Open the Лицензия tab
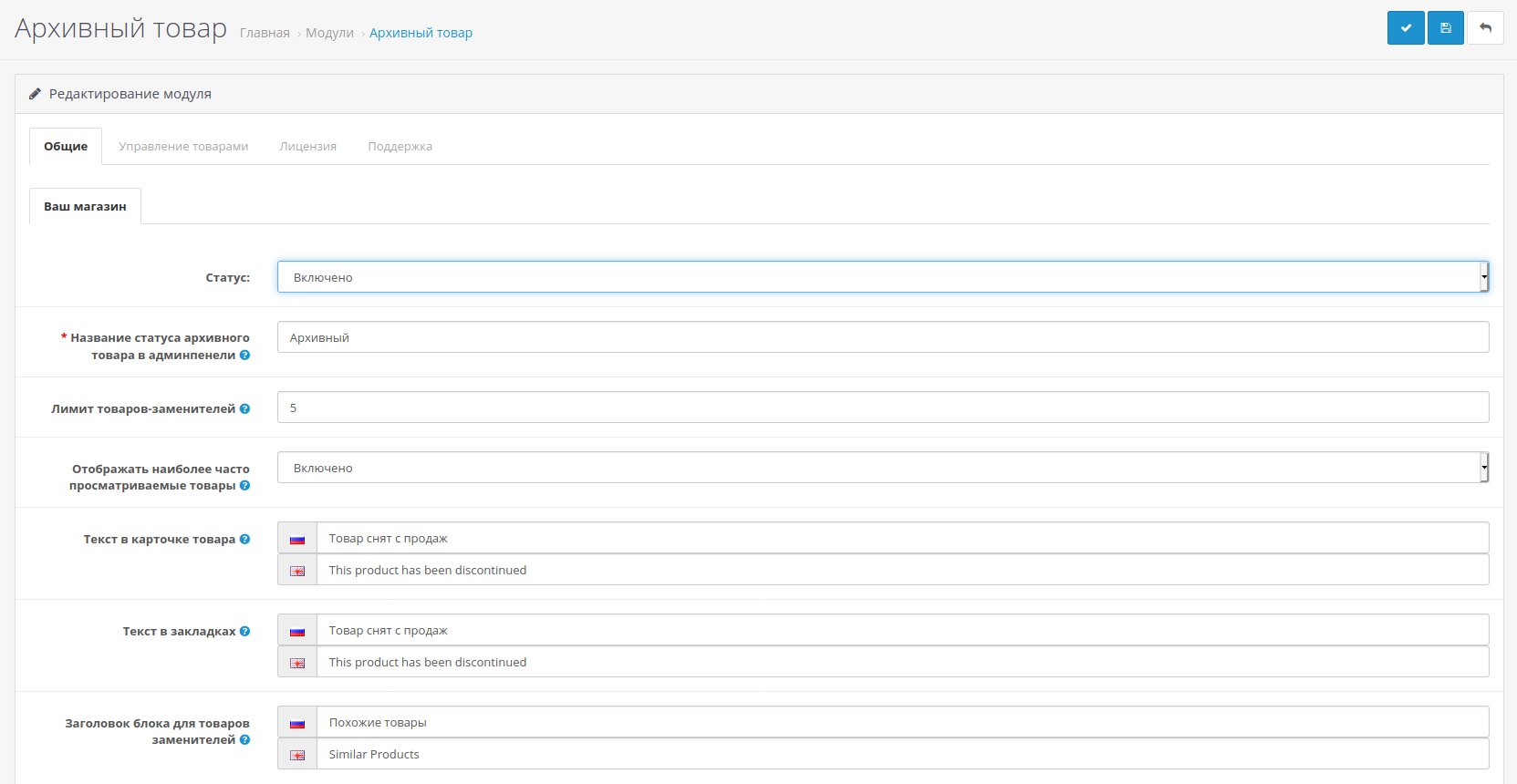Image resolution: width=1517 pixels, height=784 pixels. [307, 147]
